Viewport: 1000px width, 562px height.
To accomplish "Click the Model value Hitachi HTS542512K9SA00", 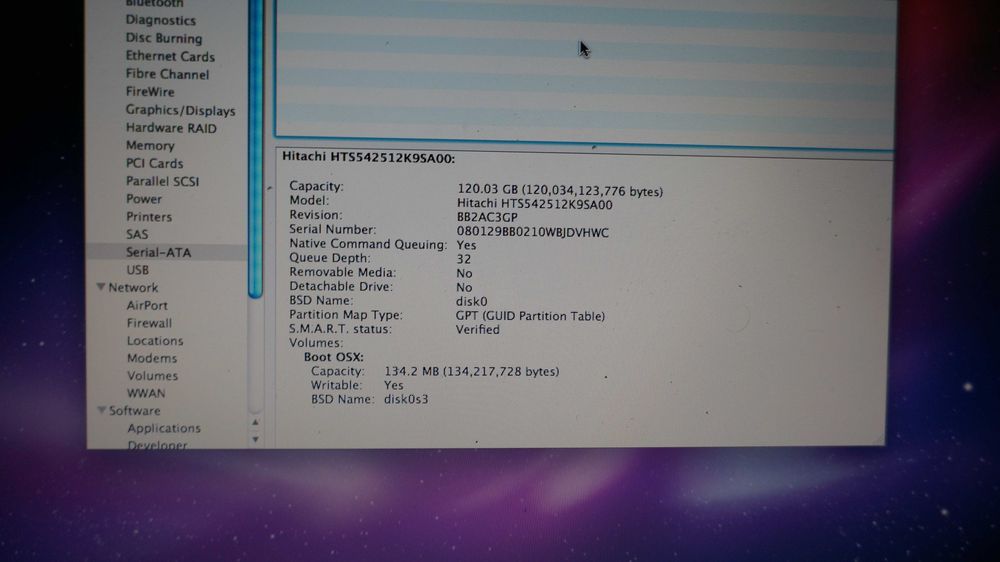I will (x=534, y=204).
